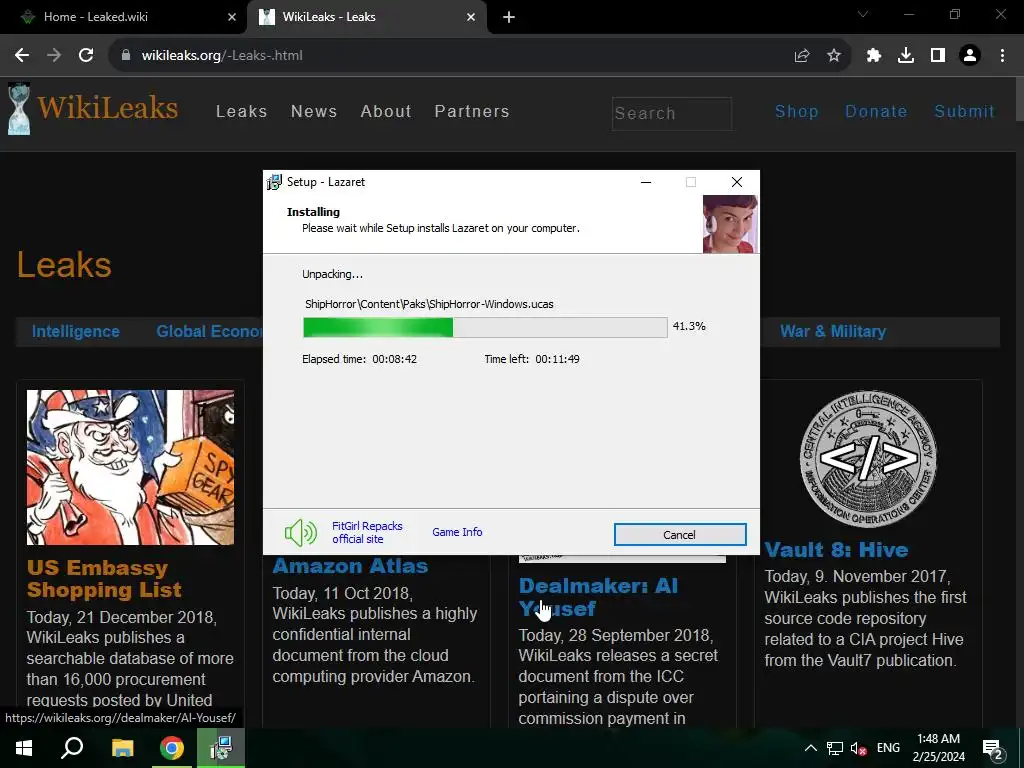The height and width of the screenshot is (768, 1024).
Task: Close the WikiLeaks - Leaks tab
Action: click(x=471, y=17)
